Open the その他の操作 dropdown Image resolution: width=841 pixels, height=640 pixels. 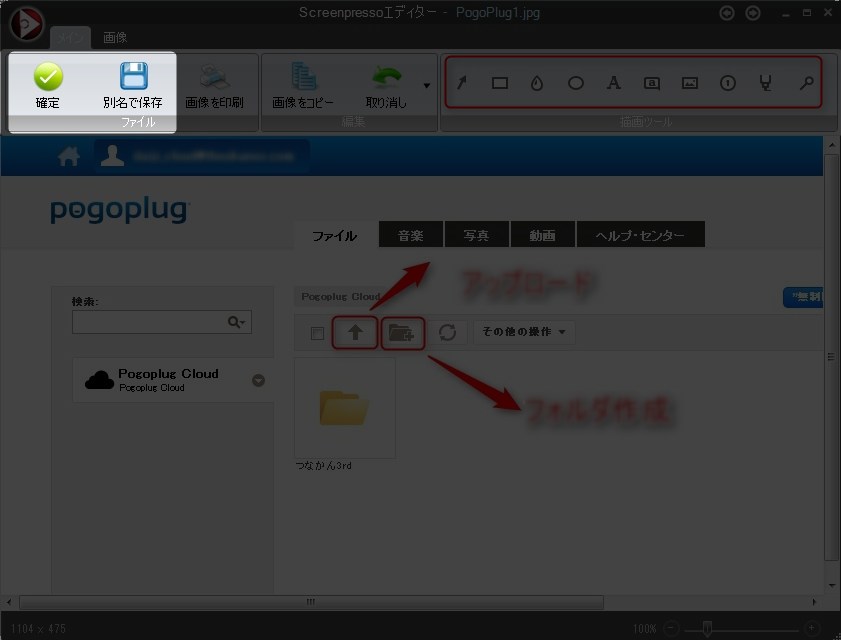pyautogui.click(x=524, y=332)
